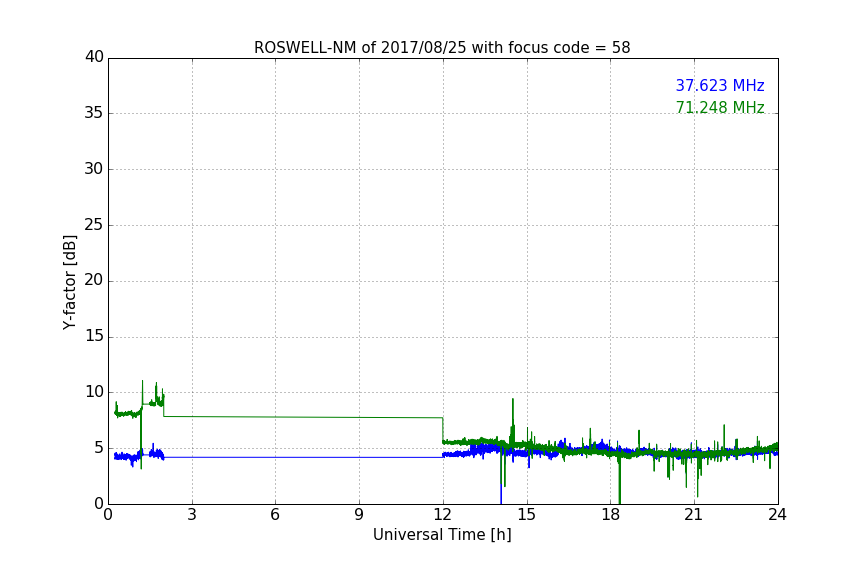This screenshot has height=576, width=864.
Task: Click the y-axis tick label 10
Action: click(94, 392)
